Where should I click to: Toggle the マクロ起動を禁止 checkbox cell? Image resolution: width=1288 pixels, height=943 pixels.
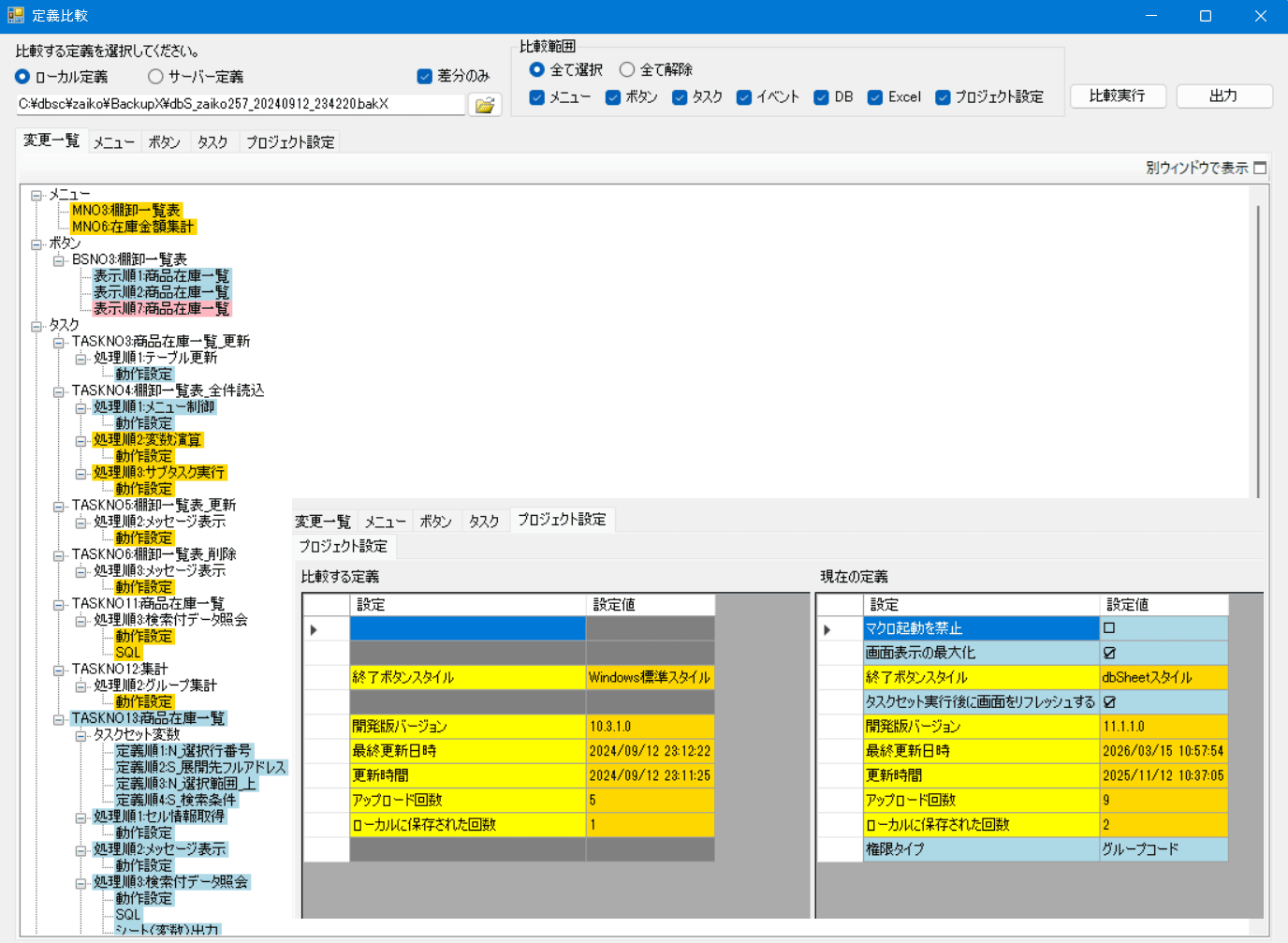(x=1109, y=628)
